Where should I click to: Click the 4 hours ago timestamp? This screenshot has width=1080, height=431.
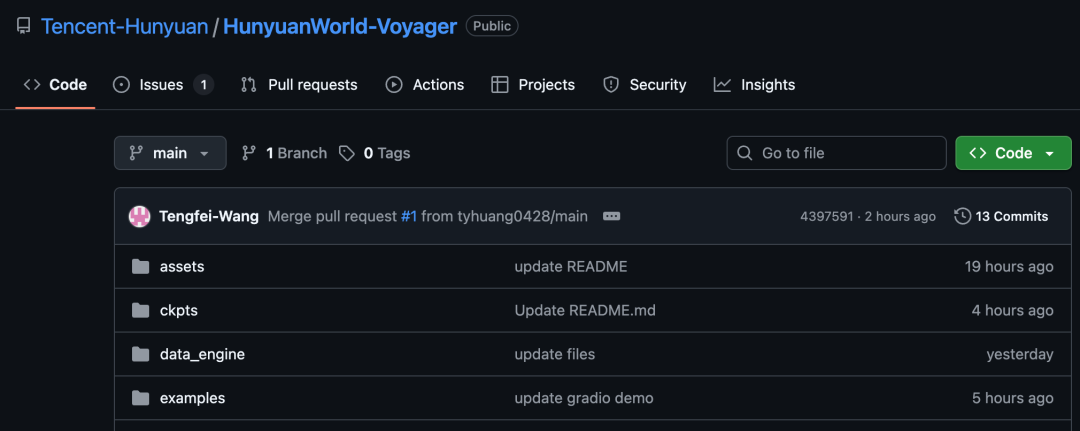point(1012,311)
